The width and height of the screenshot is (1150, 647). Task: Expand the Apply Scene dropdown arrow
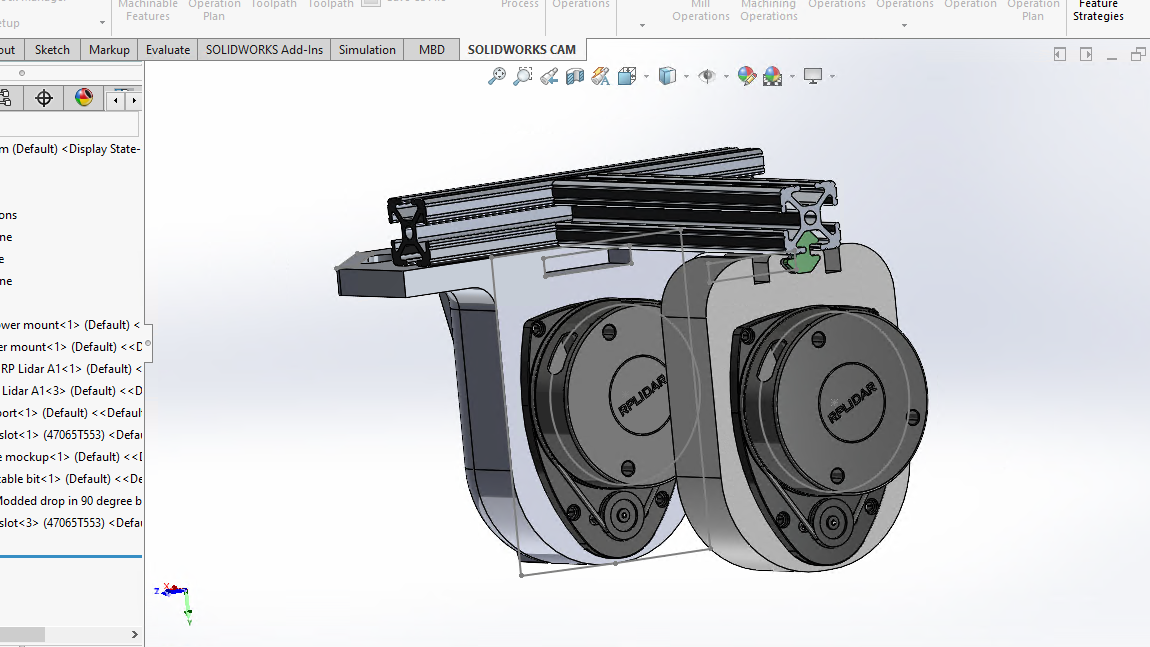[x=792, y=76]
